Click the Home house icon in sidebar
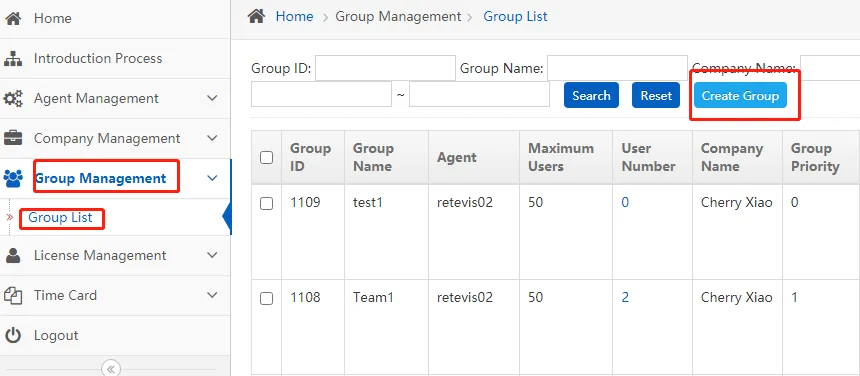 coord(13,18)
